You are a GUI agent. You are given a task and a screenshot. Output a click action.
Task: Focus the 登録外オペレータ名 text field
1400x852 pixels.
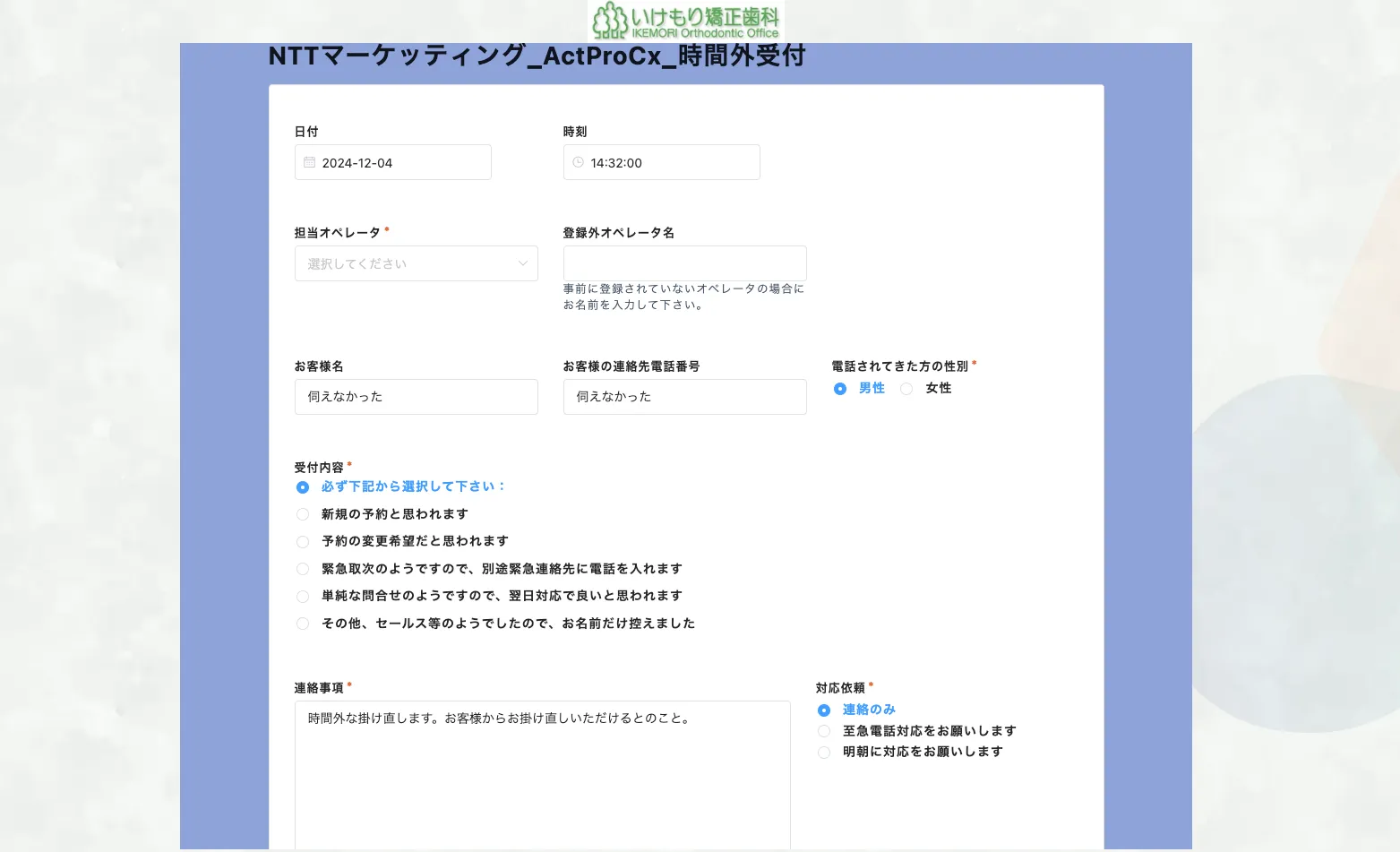point(685,263)
